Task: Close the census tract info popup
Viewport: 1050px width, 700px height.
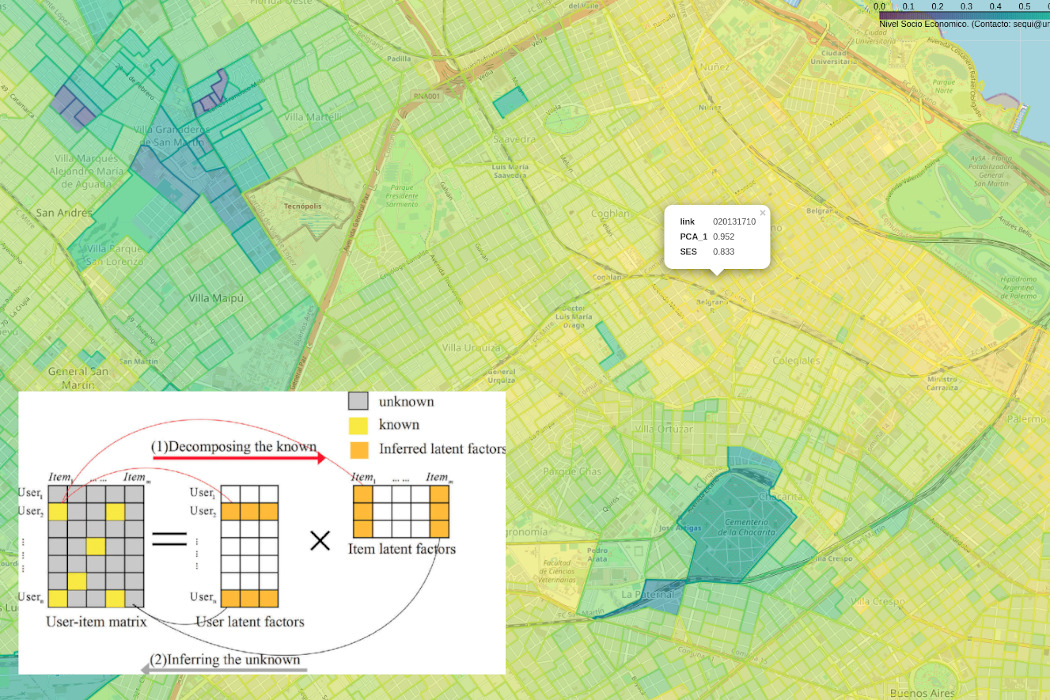Action: click(x=762, y=212)
